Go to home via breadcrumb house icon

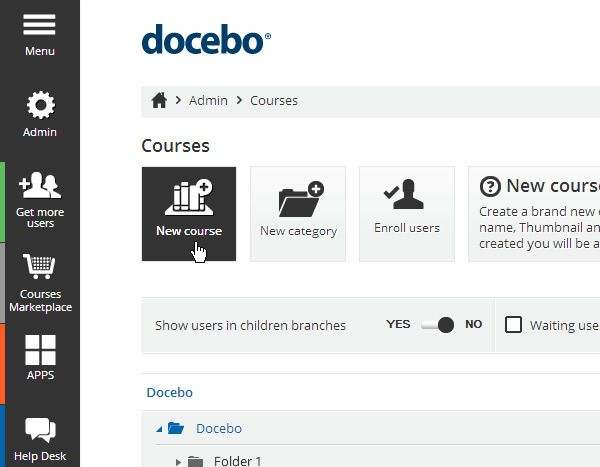[x=159, y=101]
